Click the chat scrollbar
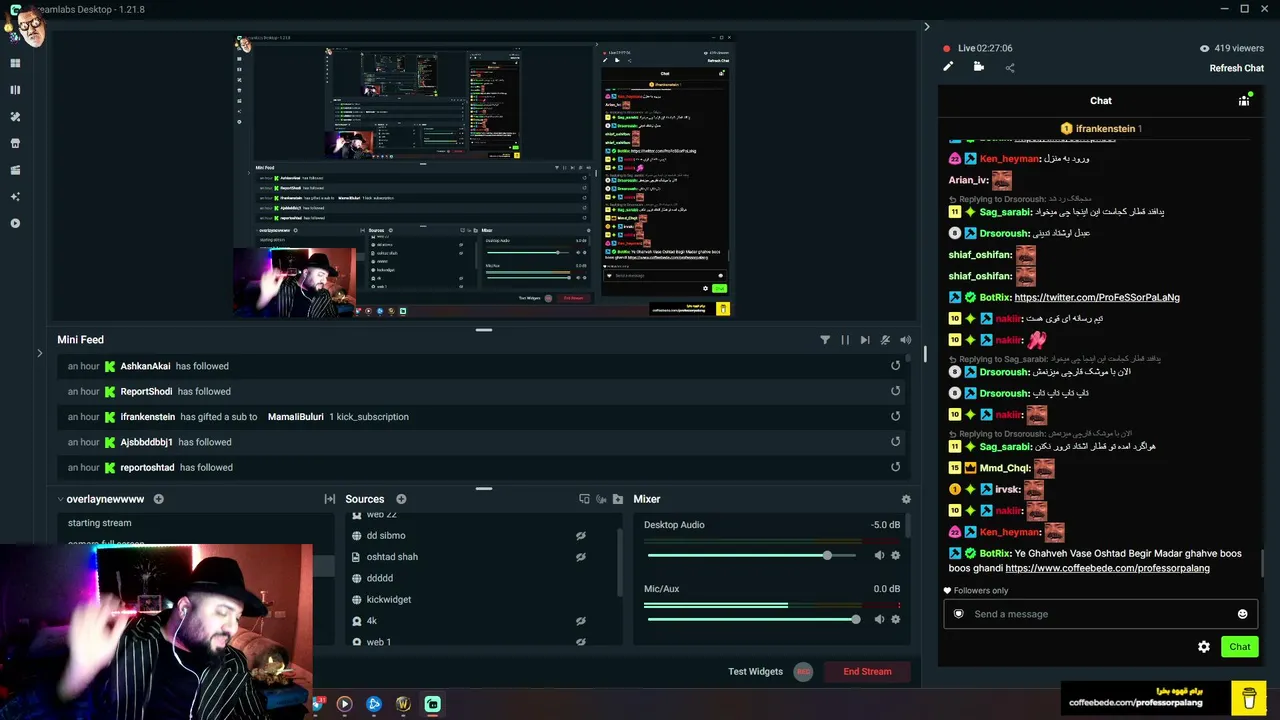Viewport: 1280px width, 720px height. 1262,563
